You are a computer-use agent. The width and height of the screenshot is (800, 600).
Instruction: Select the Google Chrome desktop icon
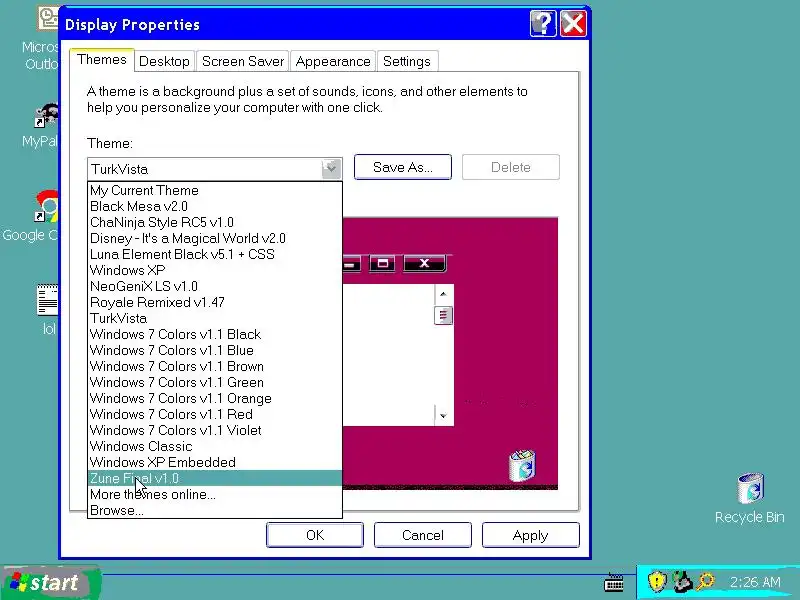pyautogui.click(x=46, y=207)
